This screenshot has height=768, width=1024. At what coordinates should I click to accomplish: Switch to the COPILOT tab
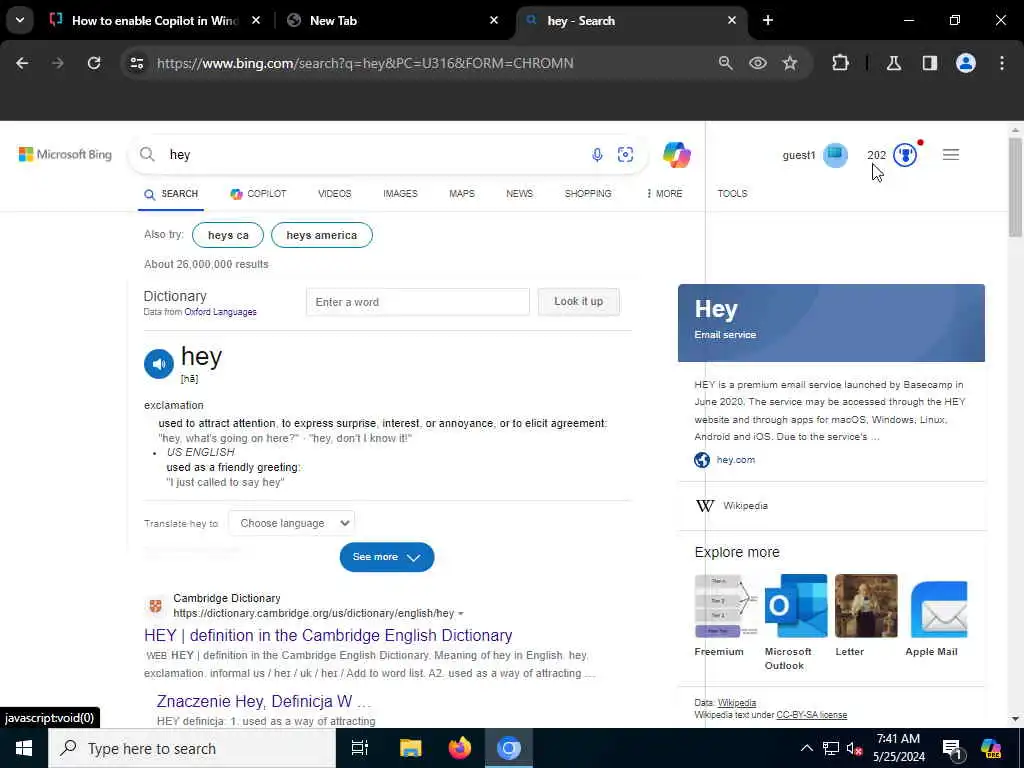(259, 193)
